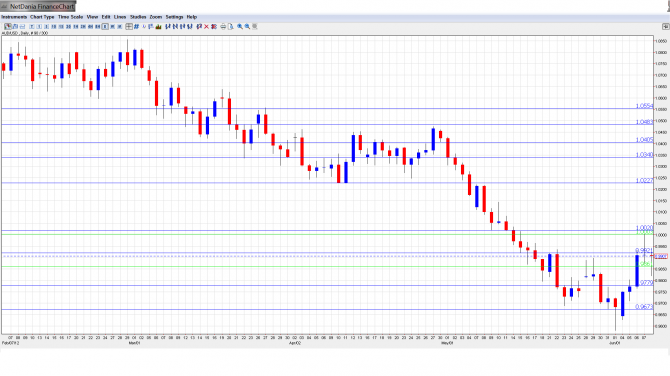Click the AUDUSD Daily chart info label
This screenshot has height=376, width=670.
(x=25, y=33)
